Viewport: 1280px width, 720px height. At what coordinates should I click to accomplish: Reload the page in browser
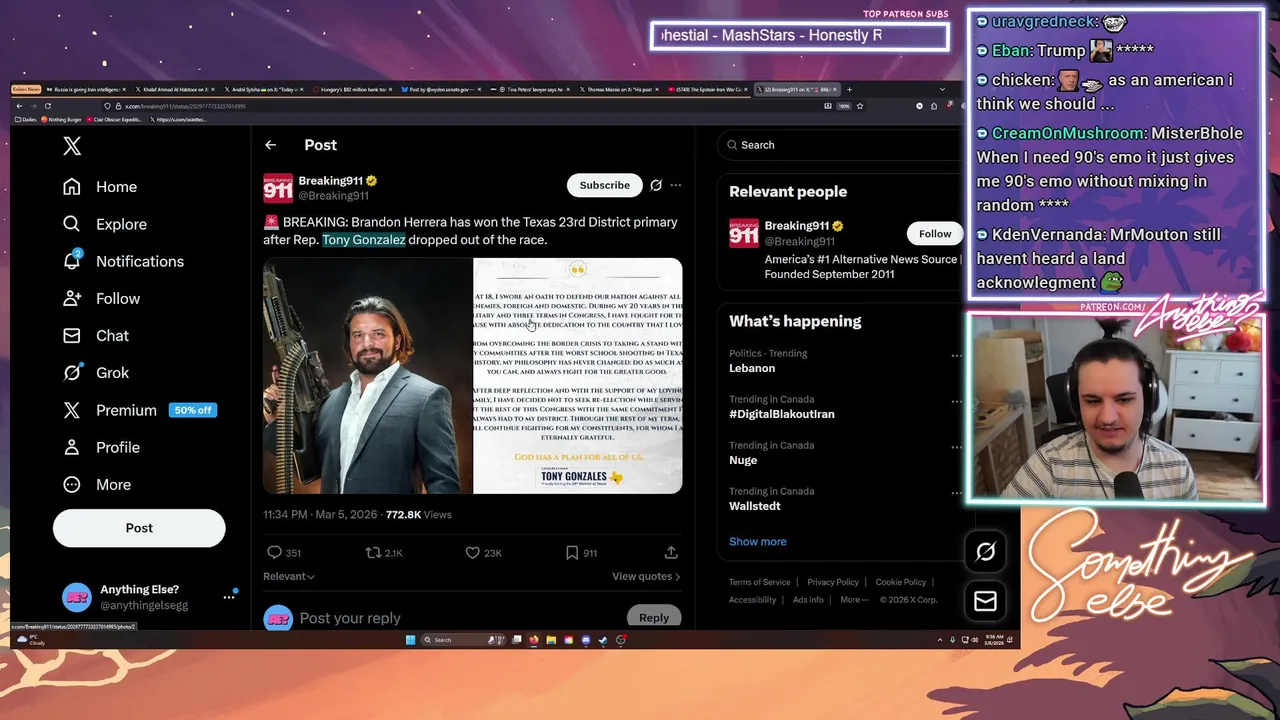pyautogui.click(x=47, y=106)
